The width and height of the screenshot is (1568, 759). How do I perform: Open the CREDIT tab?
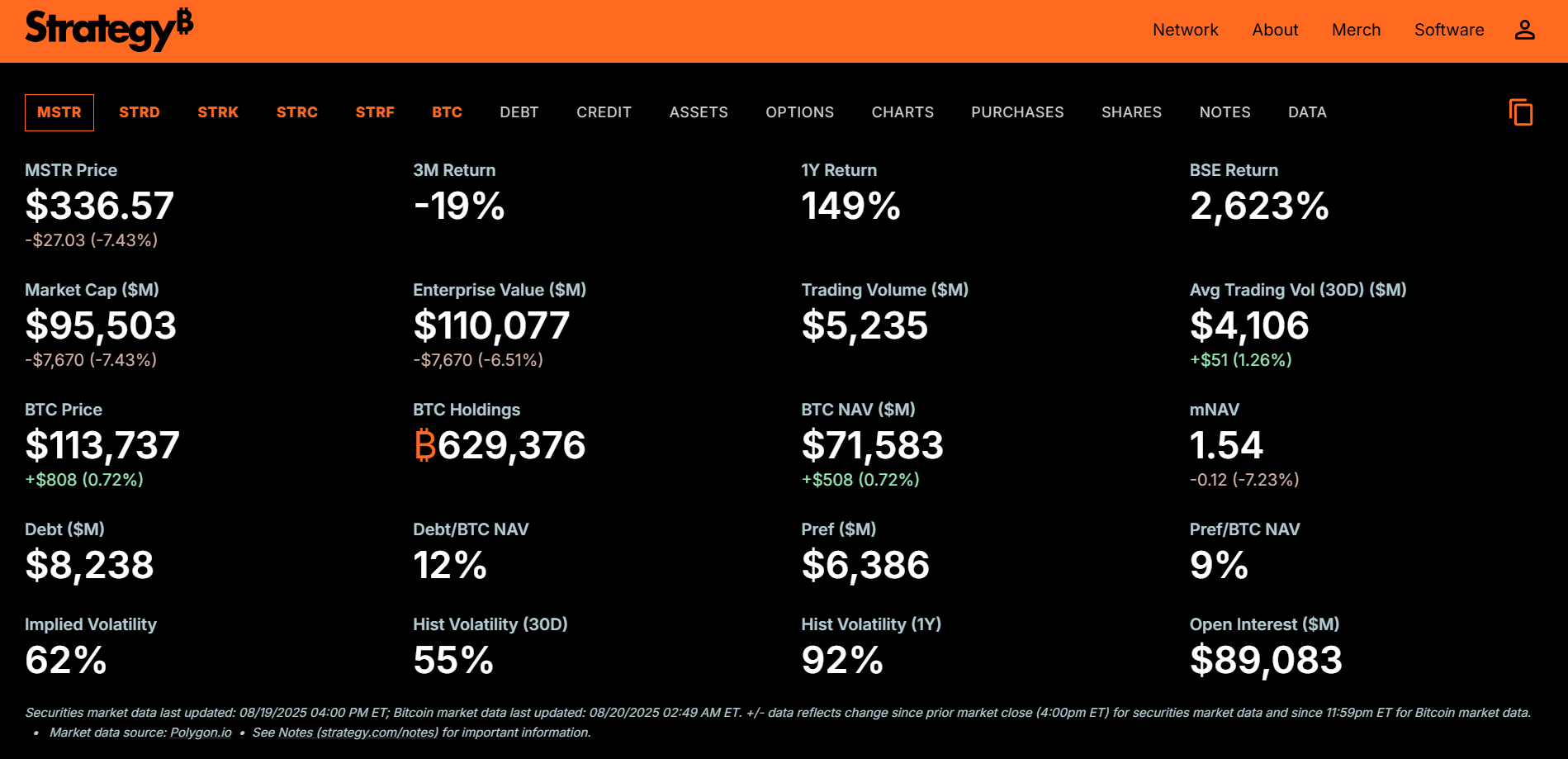pyautogui.click(x=604, y=112)
